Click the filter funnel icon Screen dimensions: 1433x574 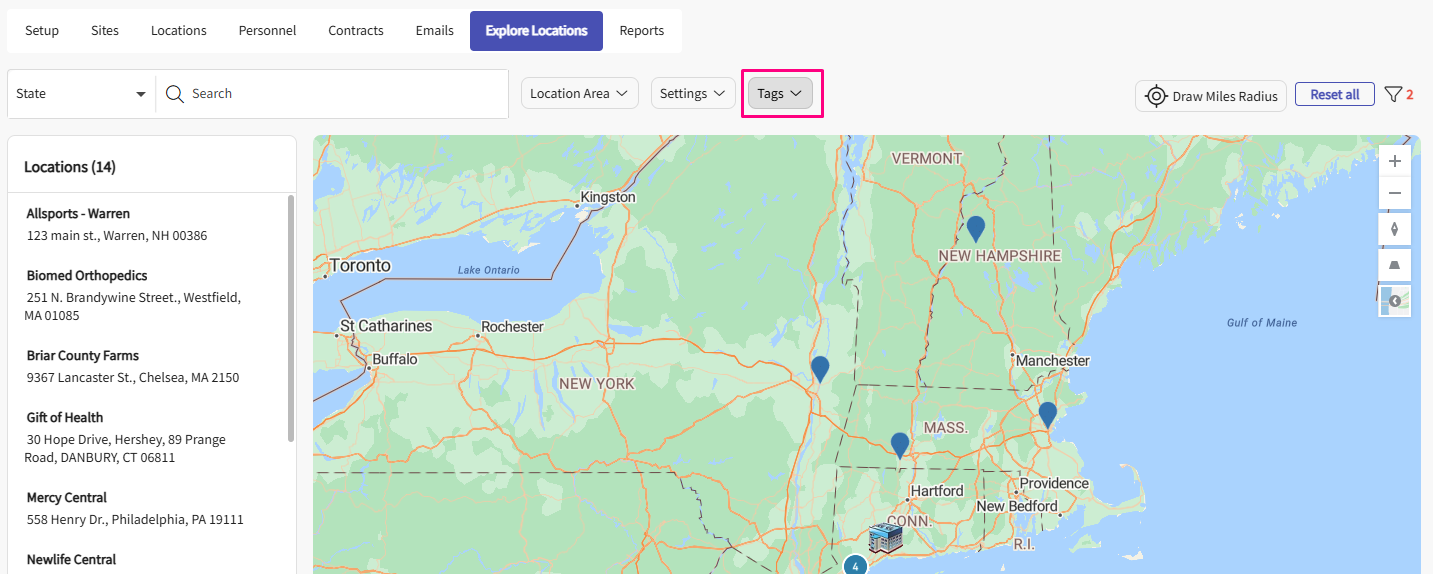[x=1393, y=95]
